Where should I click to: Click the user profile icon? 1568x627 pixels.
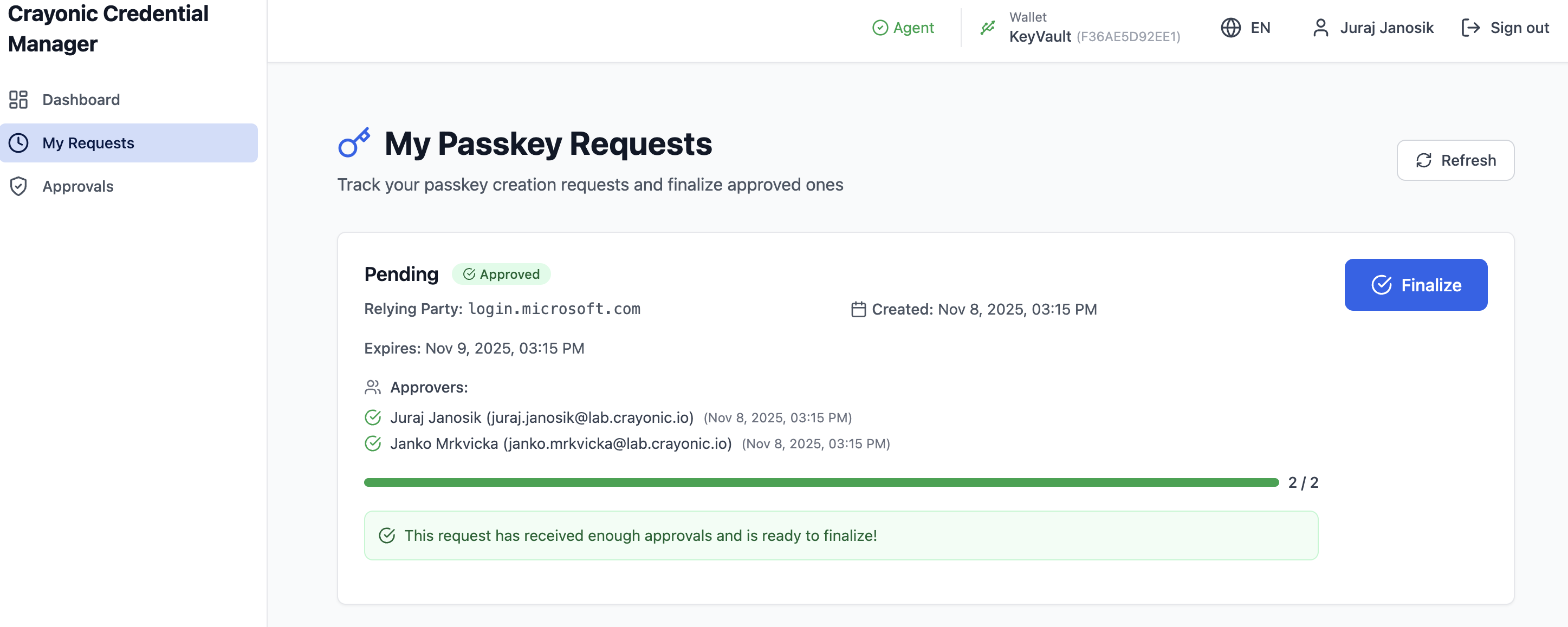pyautogui.click(x=1320, y=28)
